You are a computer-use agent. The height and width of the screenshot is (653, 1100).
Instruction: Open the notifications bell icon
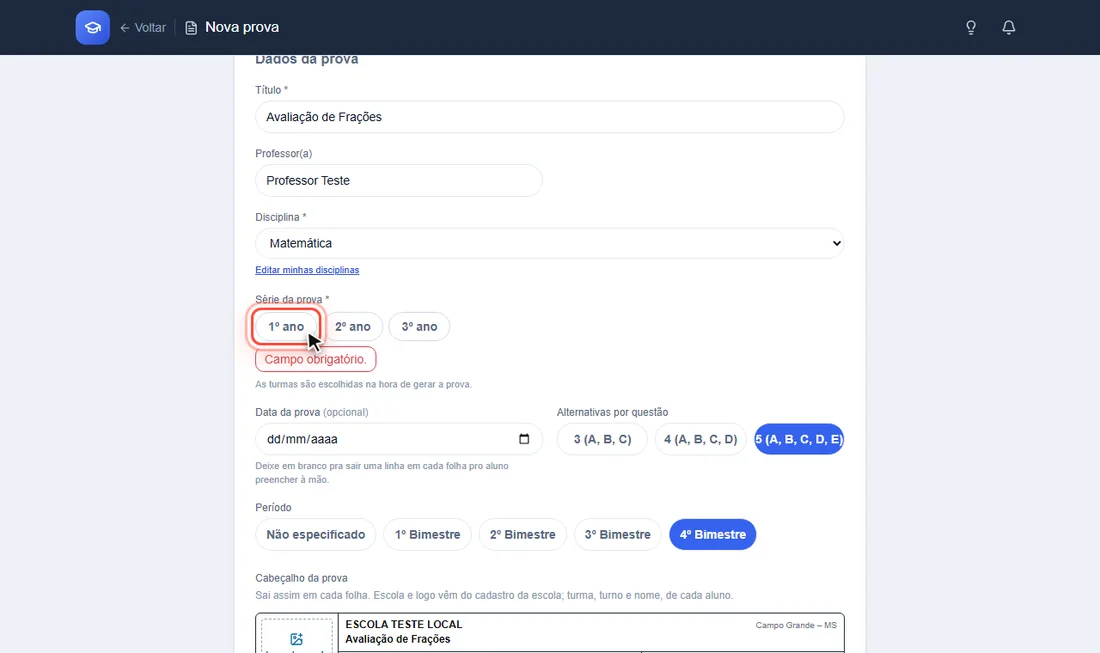(x=1008, y=27)
